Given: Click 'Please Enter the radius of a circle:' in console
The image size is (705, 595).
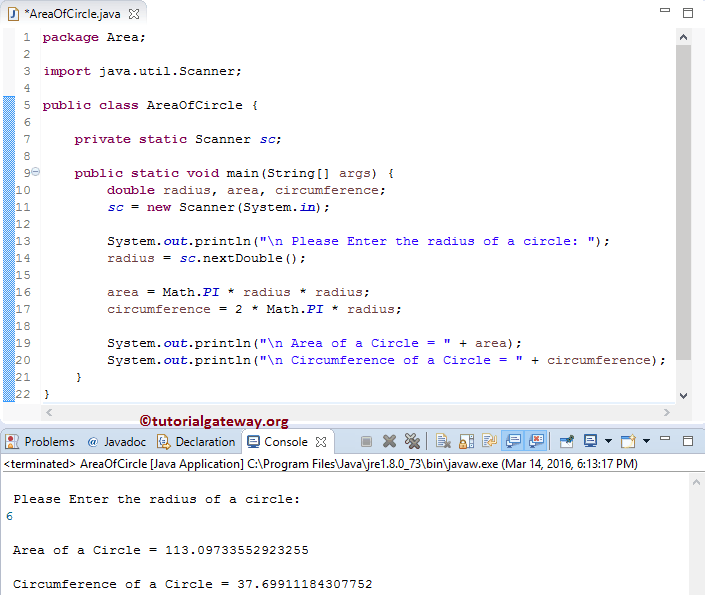Looking at the screenshot, I should (156, 499).
